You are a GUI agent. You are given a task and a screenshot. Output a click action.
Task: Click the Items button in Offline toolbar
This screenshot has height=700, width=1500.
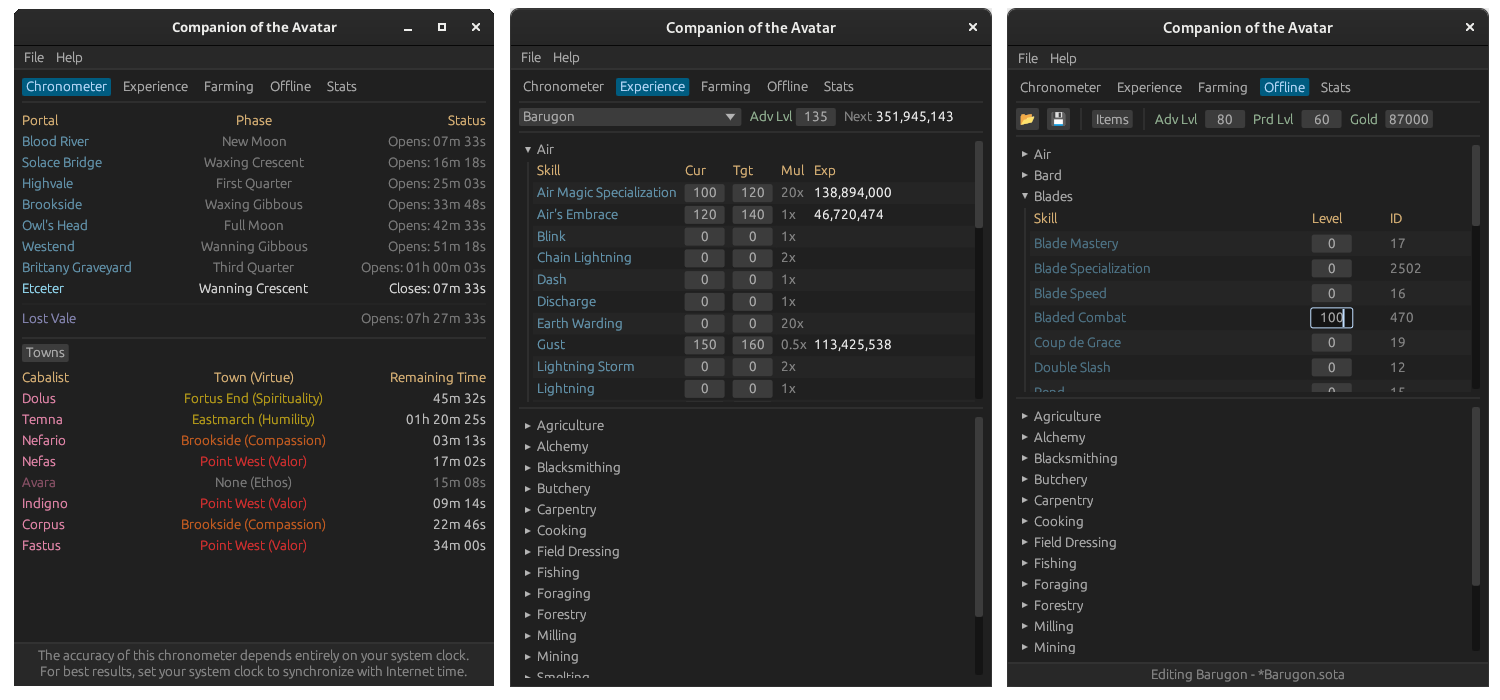1111,119
